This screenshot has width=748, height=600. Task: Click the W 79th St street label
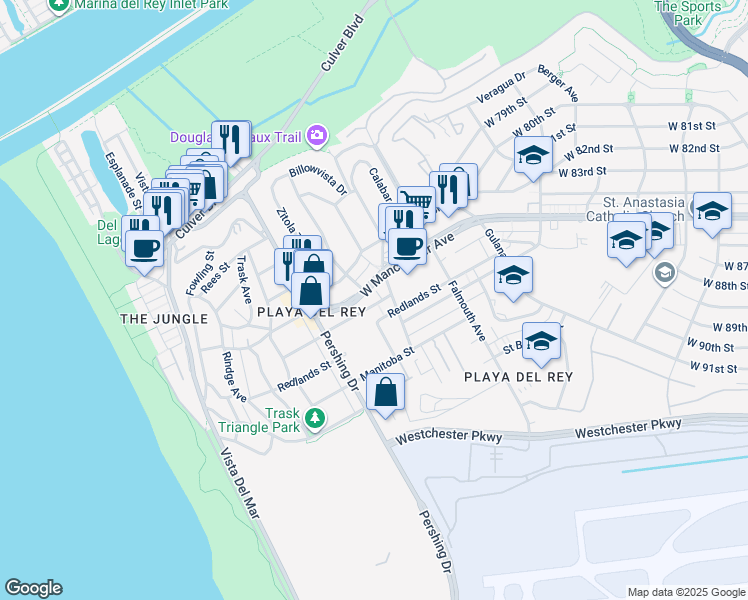tap(506, 112)
